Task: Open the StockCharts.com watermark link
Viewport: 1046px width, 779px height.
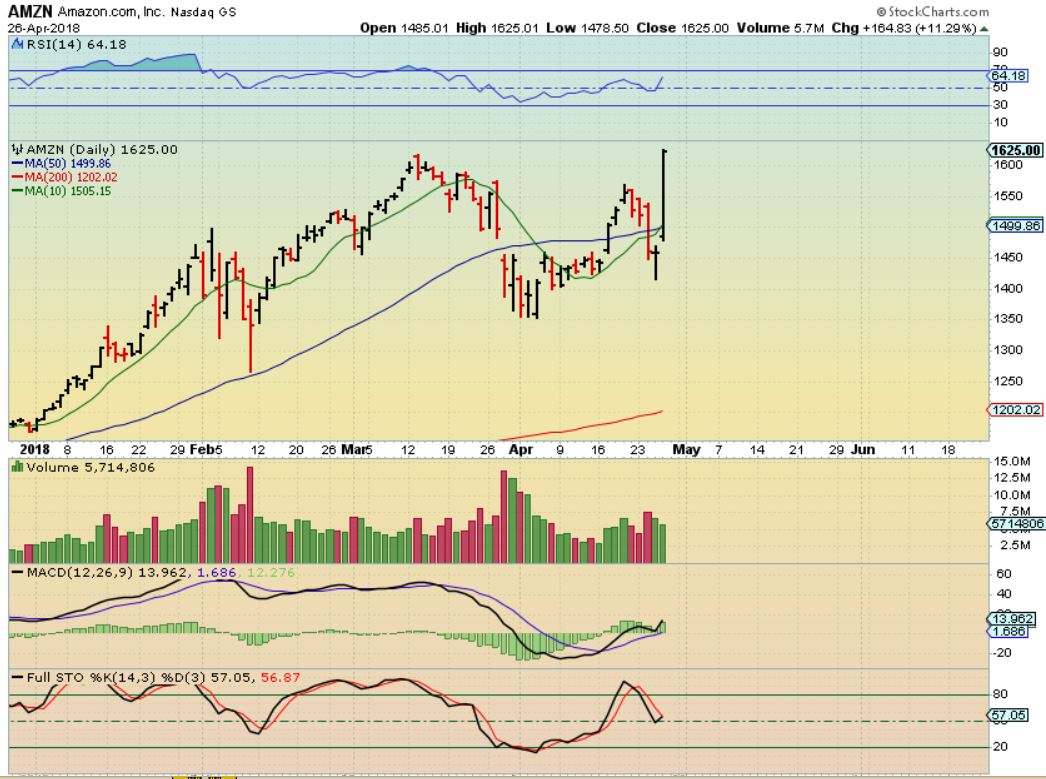Action: click(x=933, y=11)
